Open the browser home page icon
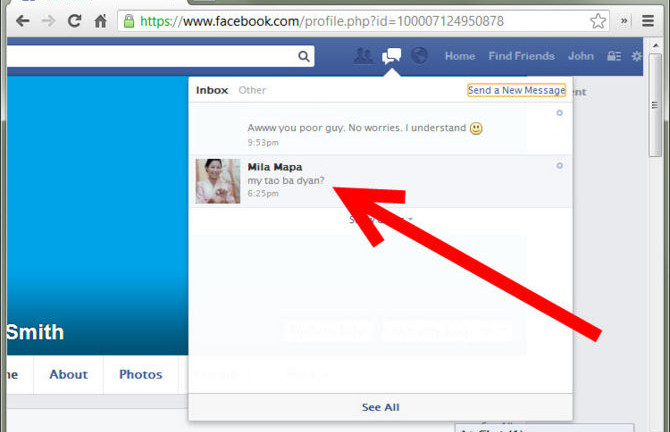 click(x=100, y=21)
